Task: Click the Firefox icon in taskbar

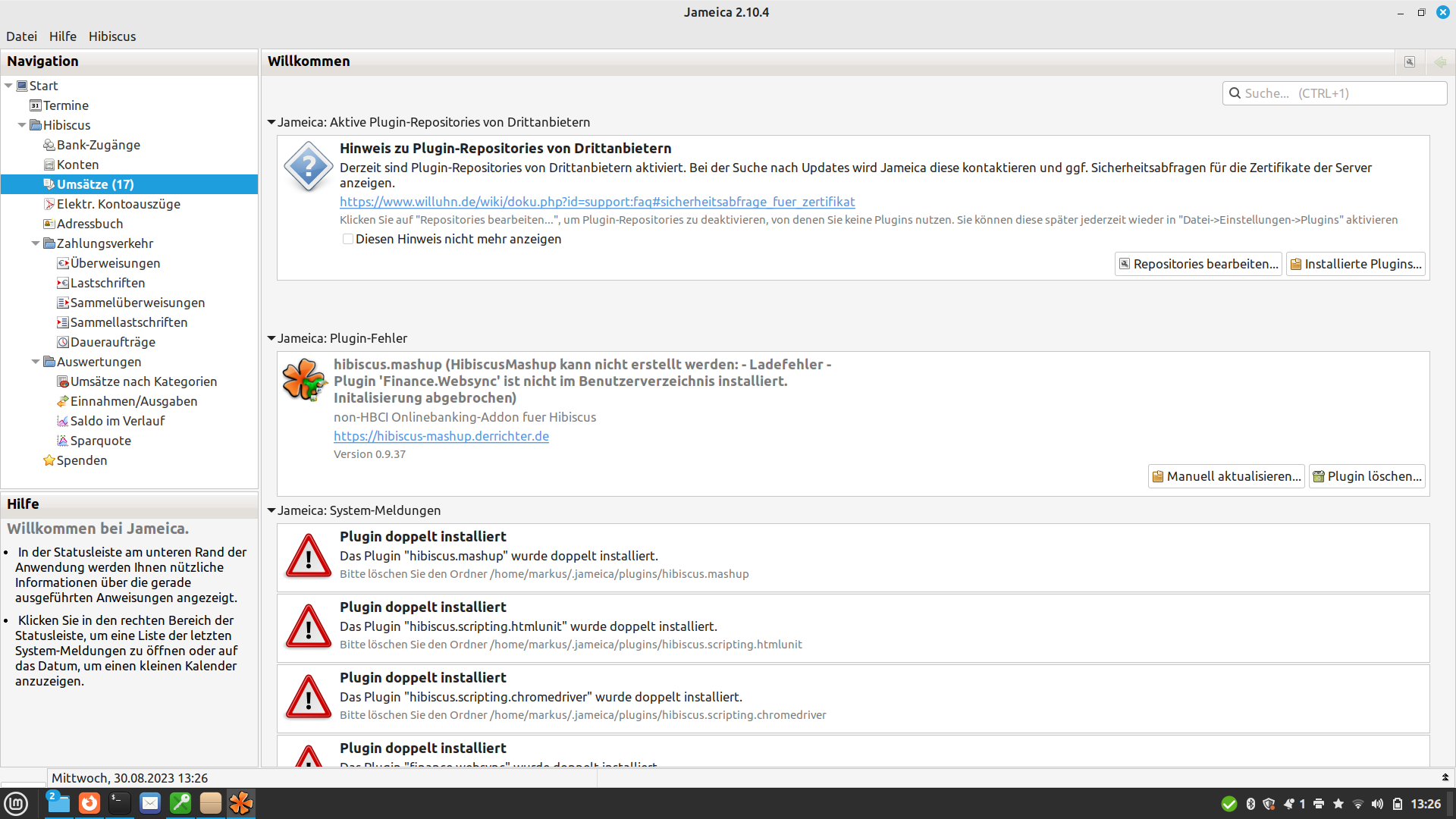Action: (x=89, y=803)
